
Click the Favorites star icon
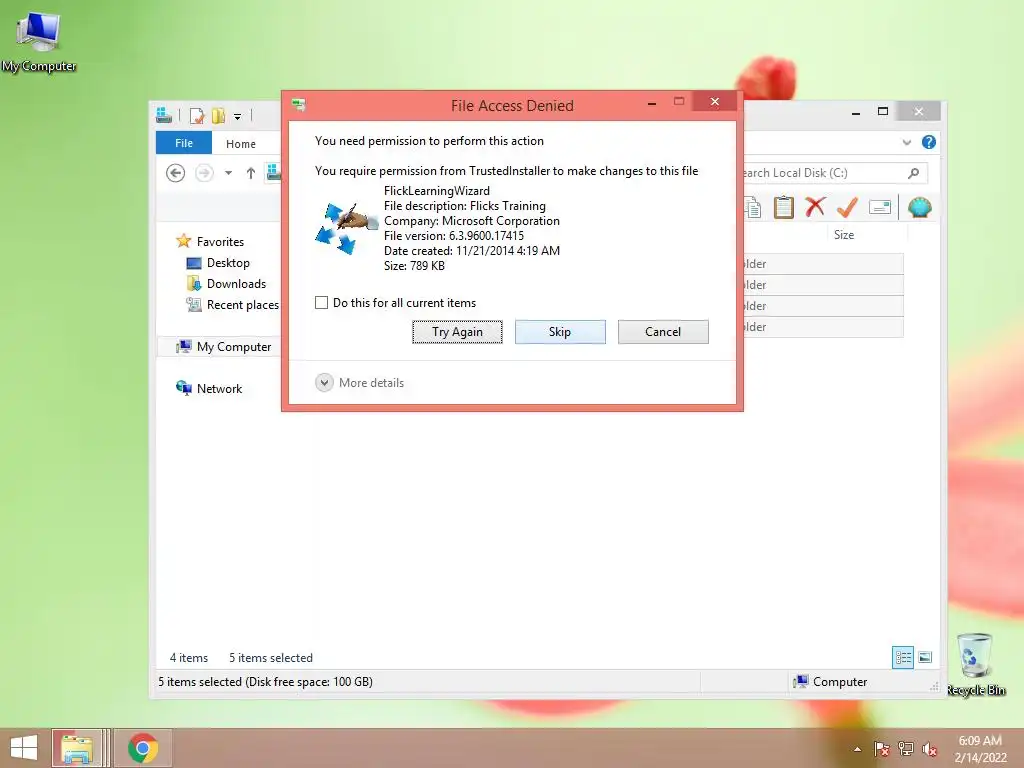point(184,241)
